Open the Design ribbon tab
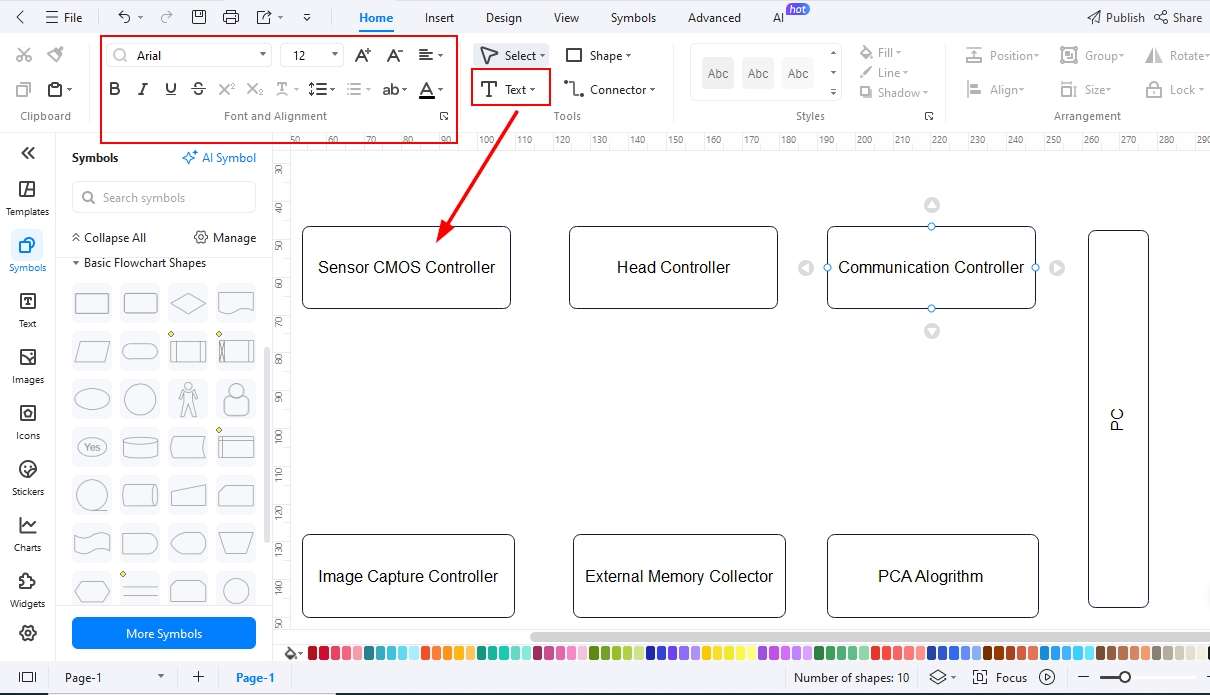The width and height of the screenshot is (1210, 695). tap(503, 17)
